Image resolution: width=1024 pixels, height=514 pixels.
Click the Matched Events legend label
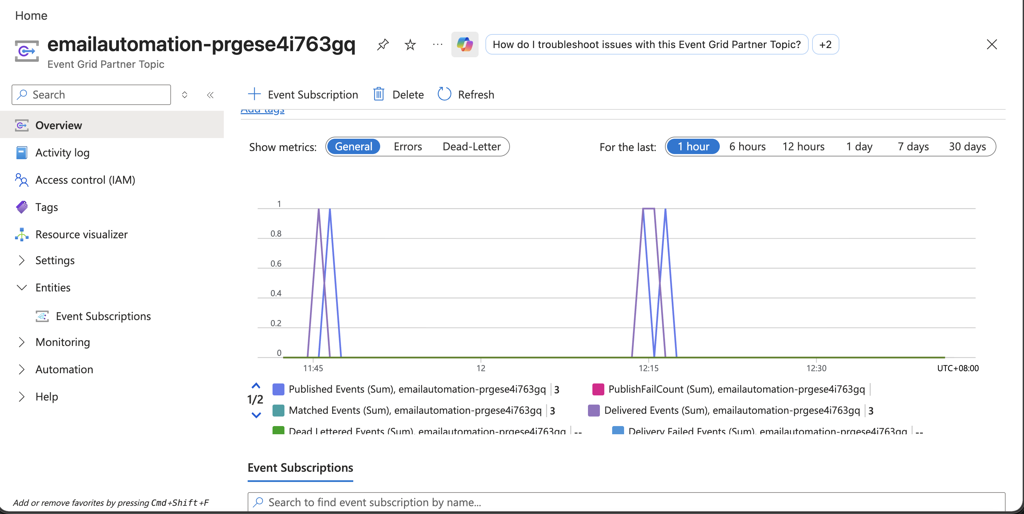tap(415, 411)
